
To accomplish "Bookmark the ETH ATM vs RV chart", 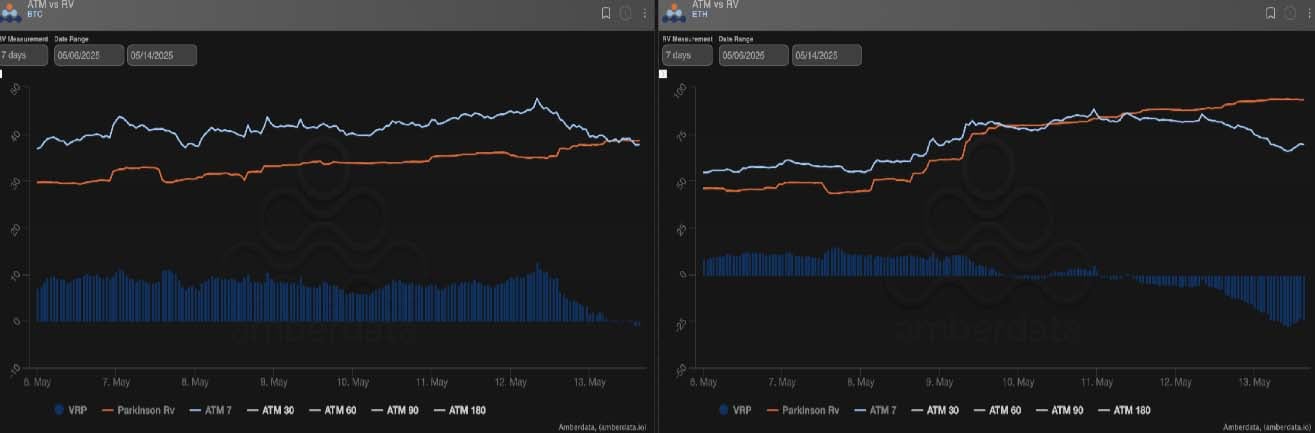I will tap(1270, 13).
